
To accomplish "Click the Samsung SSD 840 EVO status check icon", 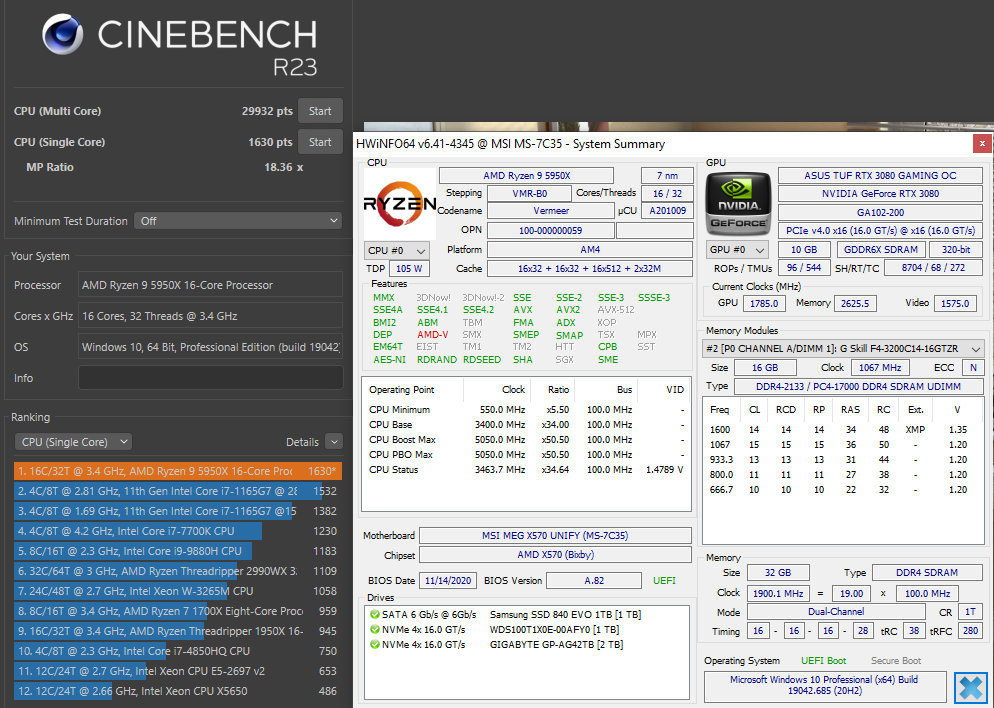I will [x=375, y=614].
